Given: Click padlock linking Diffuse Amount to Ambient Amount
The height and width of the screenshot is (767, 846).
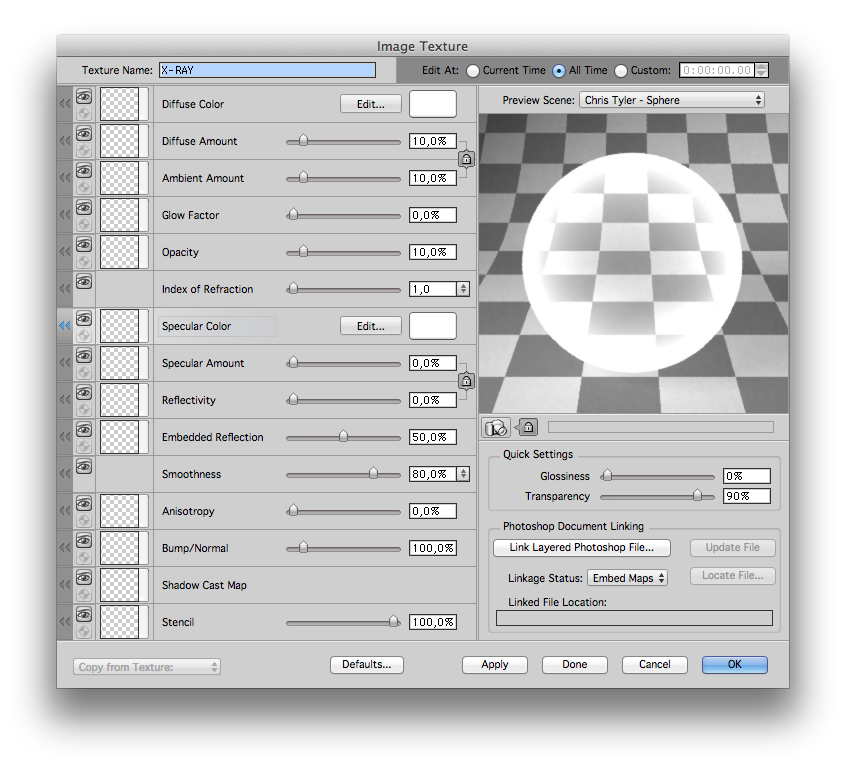Looking at the screenshot, I should [x=465, y=159].
